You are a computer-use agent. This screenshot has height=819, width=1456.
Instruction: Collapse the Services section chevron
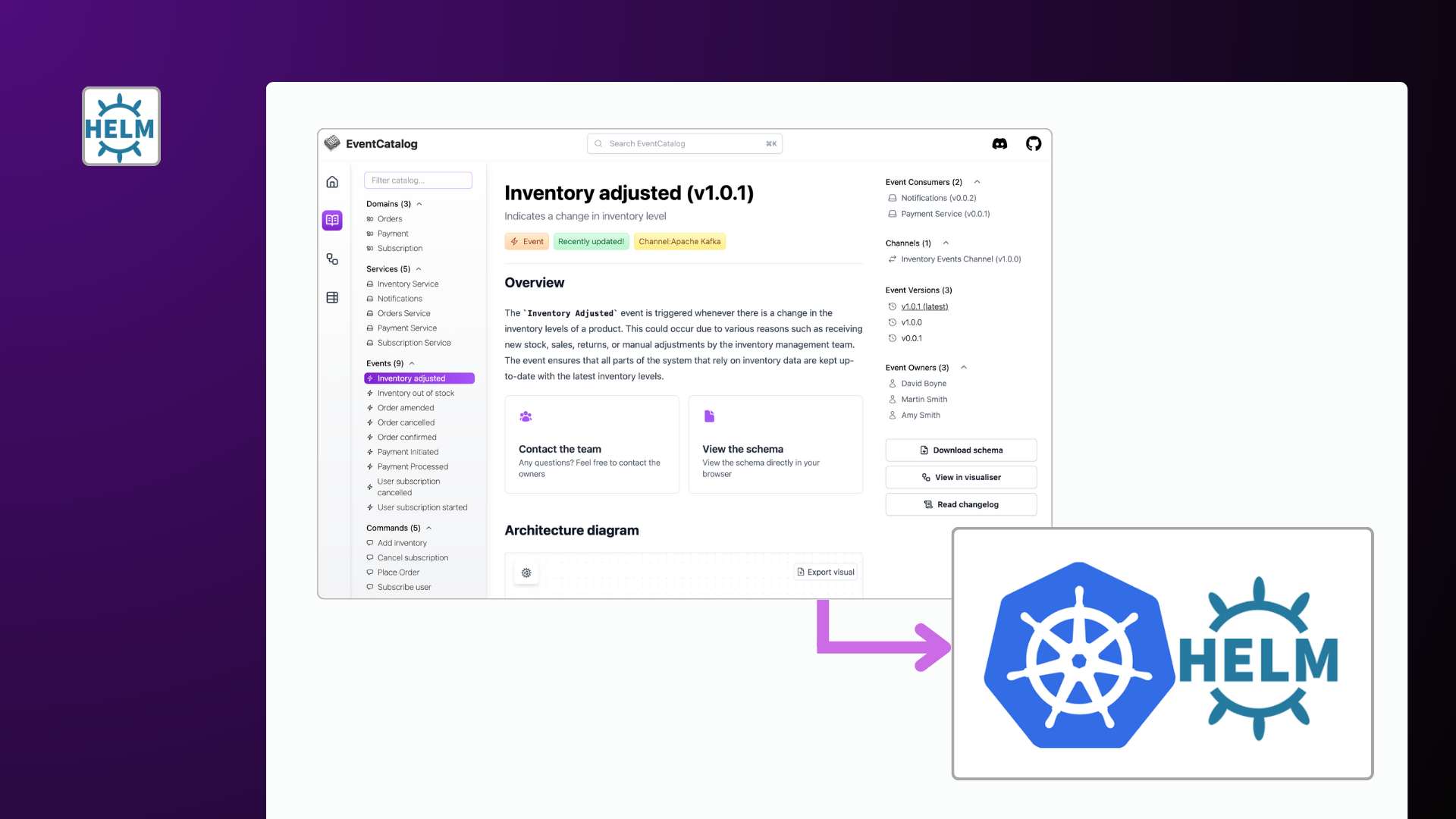[419, 269]
